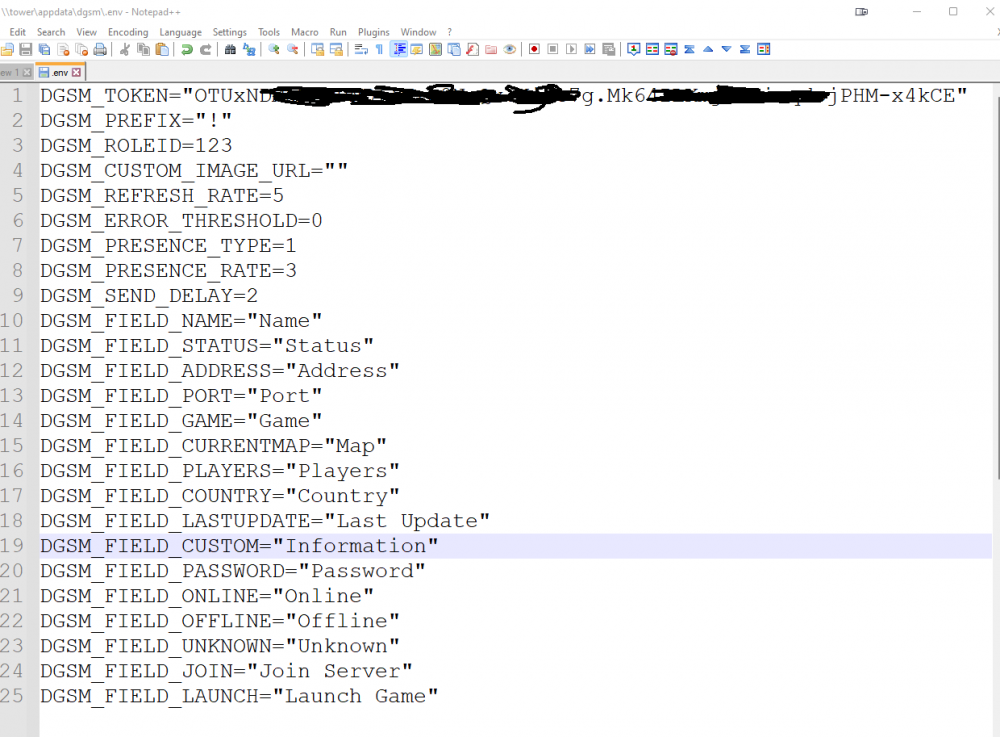
Task: Click Save Current Recorded Macro icon
Action: (609, 50)
